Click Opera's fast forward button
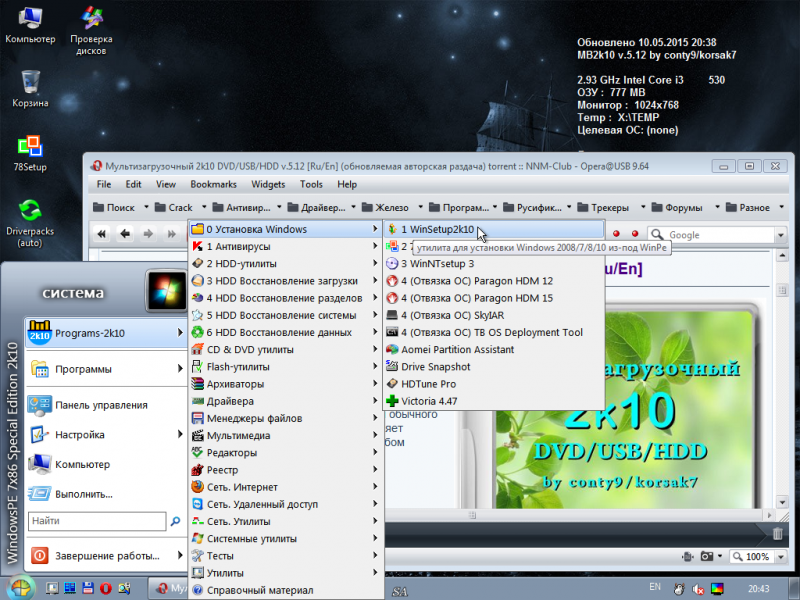The height and width of the screenshot is (600, 800). 171,234
